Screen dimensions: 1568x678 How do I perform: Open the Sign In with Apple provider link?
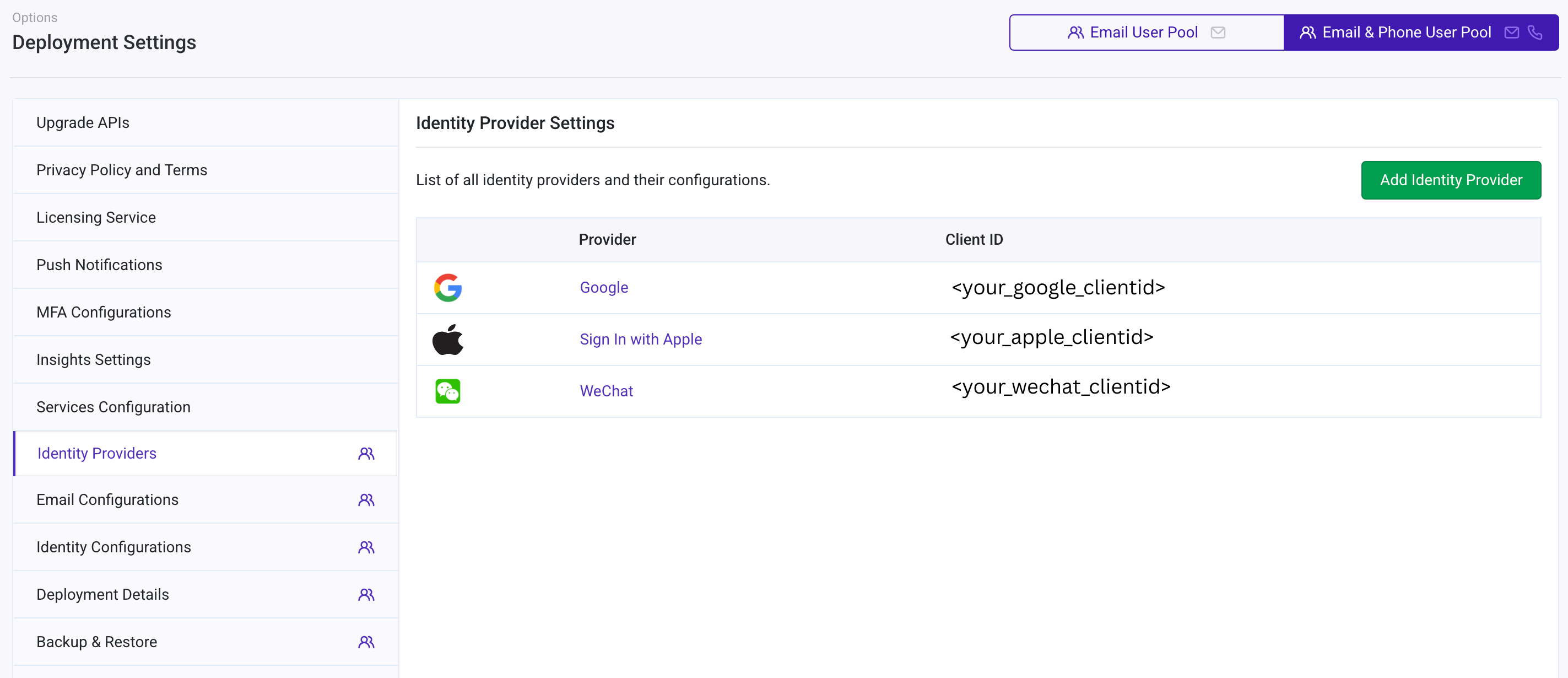[x=640, y=340]
